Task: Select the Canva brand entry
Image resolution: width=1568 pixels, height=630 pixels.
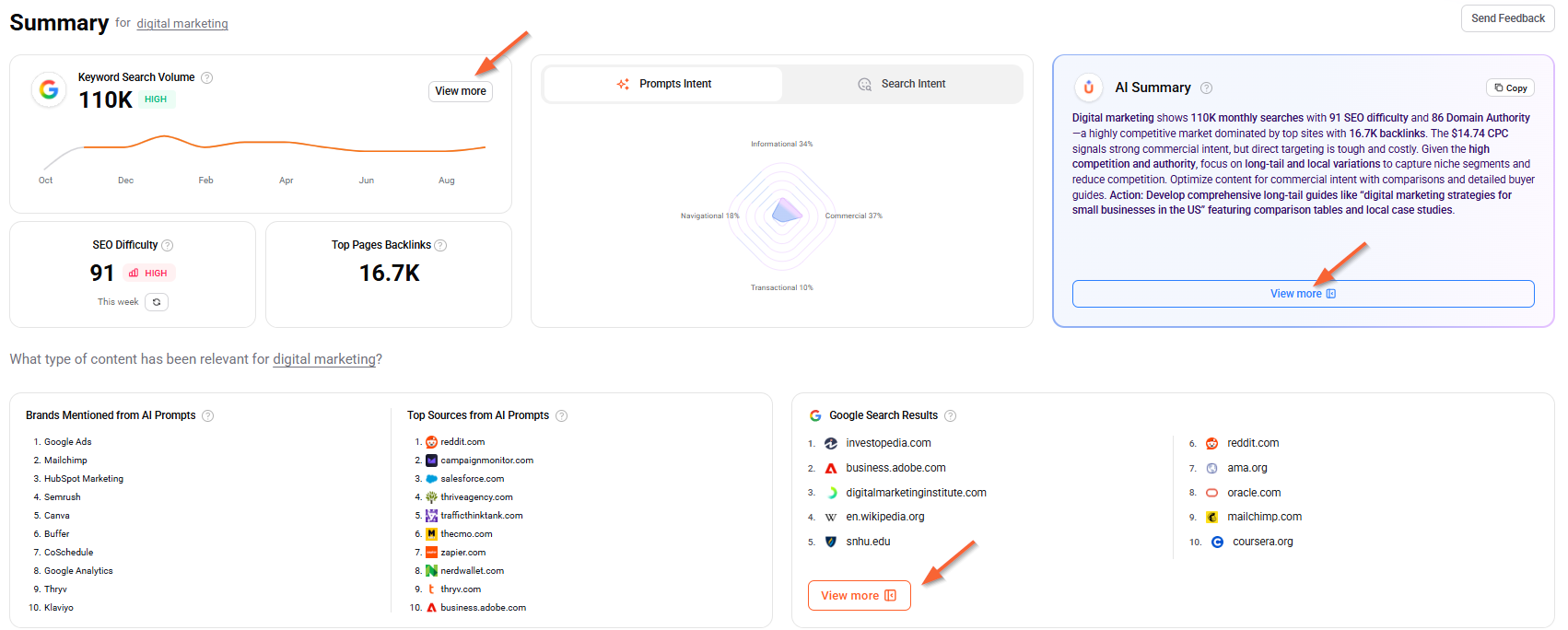Action: click(57, 516)
